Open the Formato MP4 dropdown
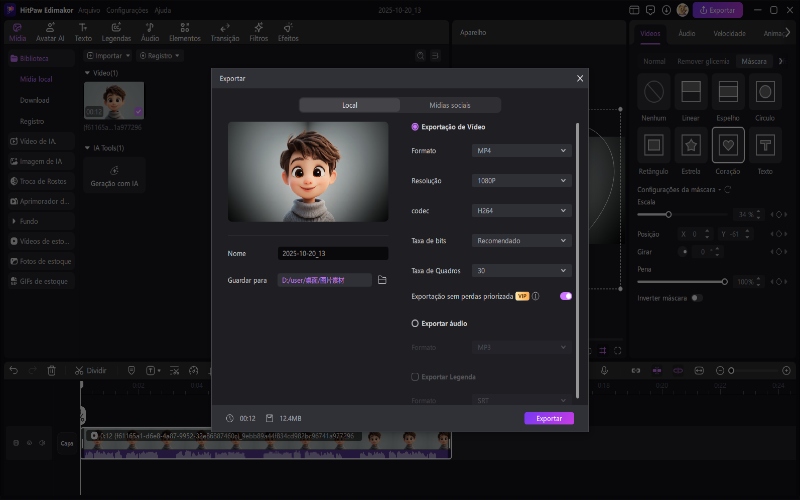The image size is (800, 500). click(521, 151)
